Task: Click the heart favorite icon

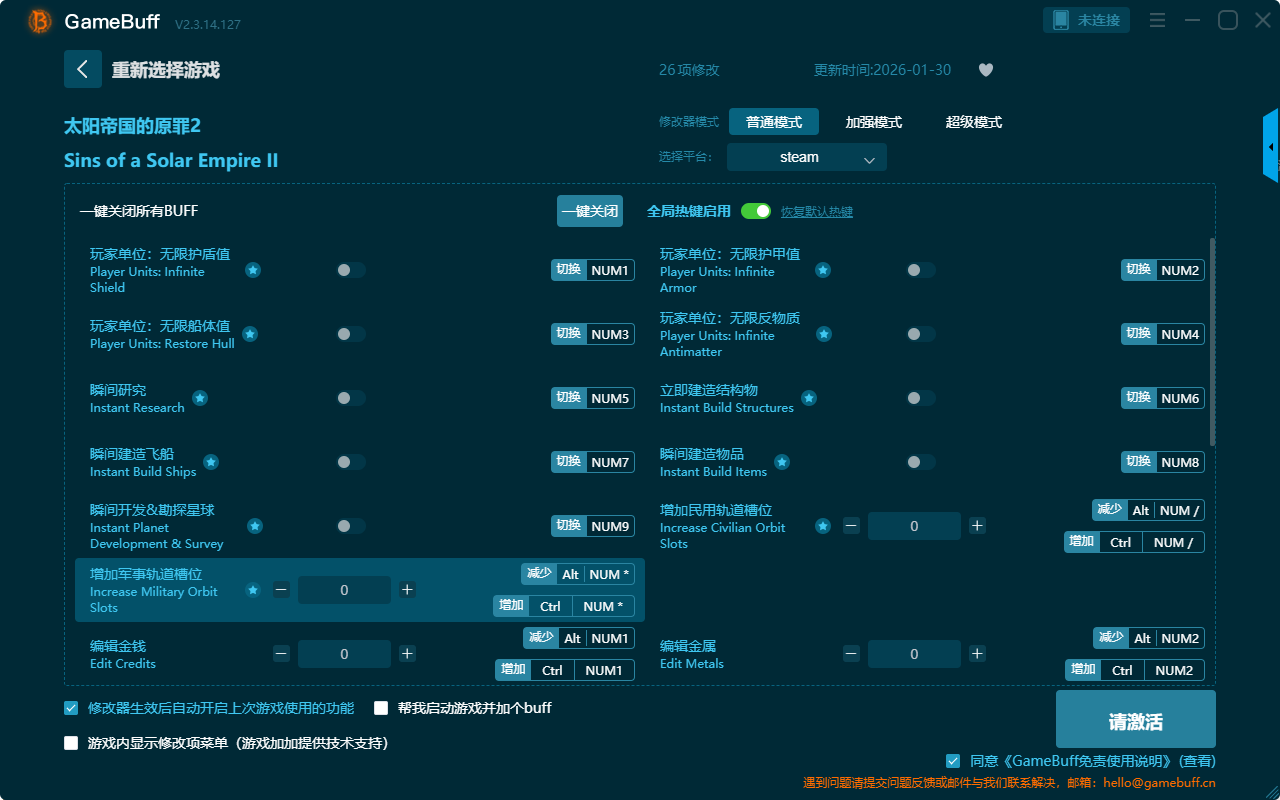Action: tap(985, 70)
